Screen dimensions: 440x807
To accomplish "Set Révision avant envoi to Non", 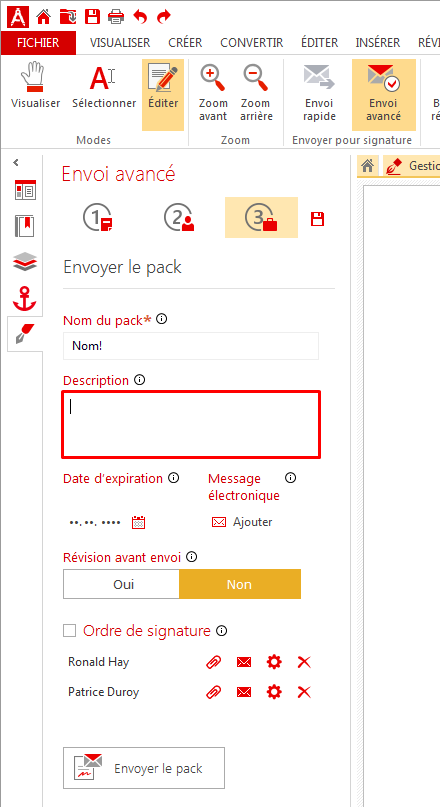I will pos(239,584).
